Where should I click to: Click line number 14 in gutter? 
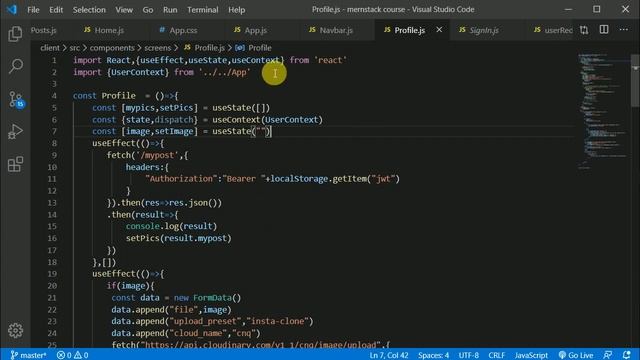[x=52, y=214]
